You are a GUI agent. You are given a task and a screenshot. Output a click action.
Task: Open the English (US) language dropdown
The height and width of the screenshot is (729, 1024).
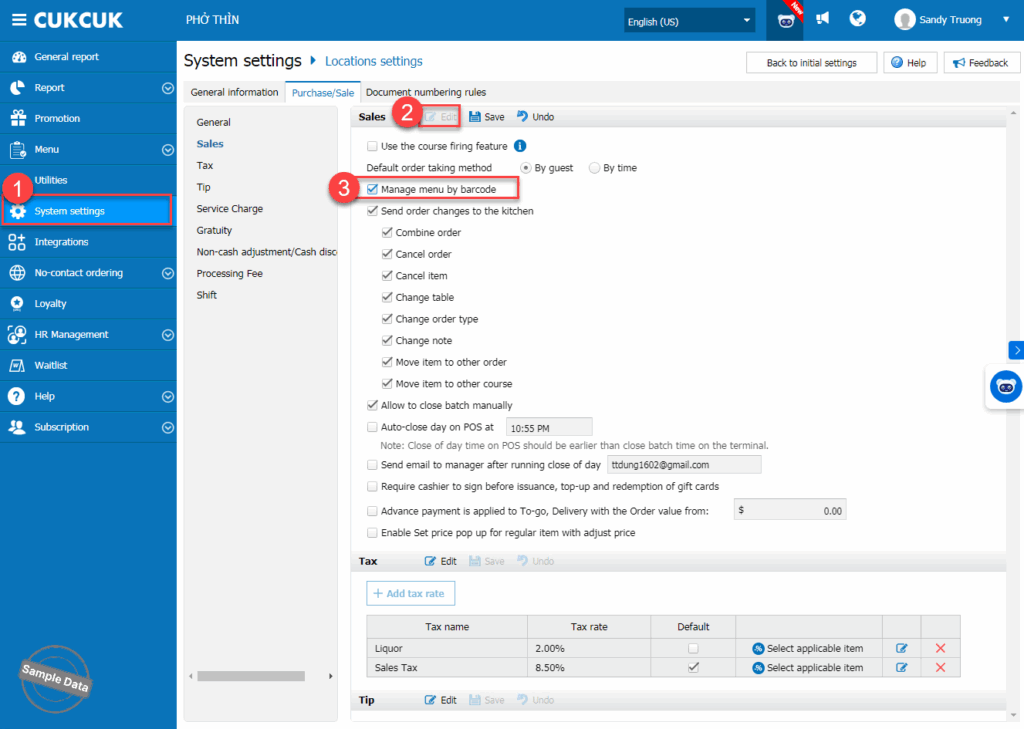coord(689,20)
